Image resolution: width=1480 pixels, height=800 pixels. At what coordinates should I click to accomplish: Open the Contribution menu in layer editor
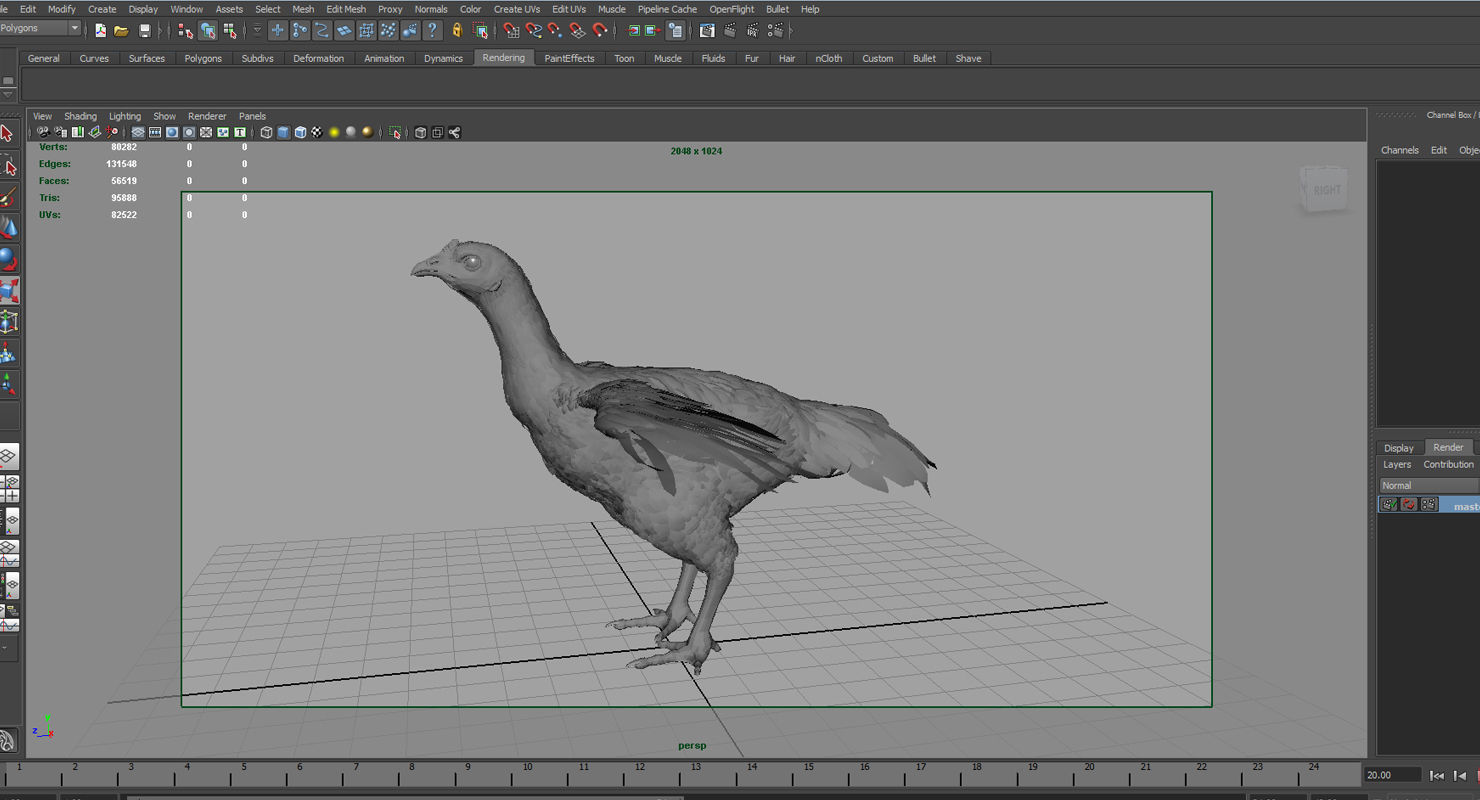click(1448, 464)
